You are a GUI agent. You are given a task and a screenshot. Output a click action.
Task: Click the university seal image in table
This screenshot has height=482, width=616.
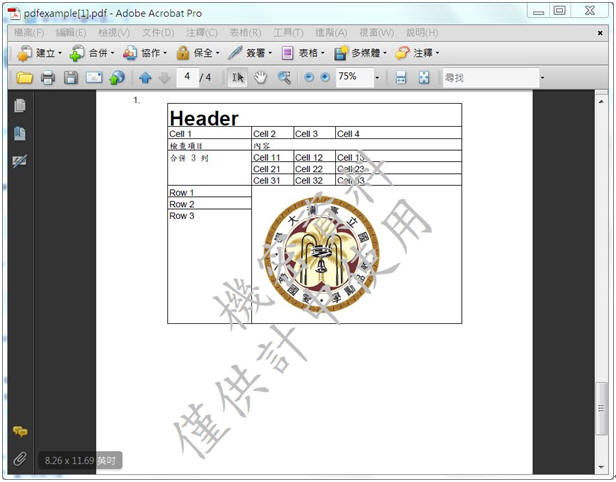pos(322,255)
